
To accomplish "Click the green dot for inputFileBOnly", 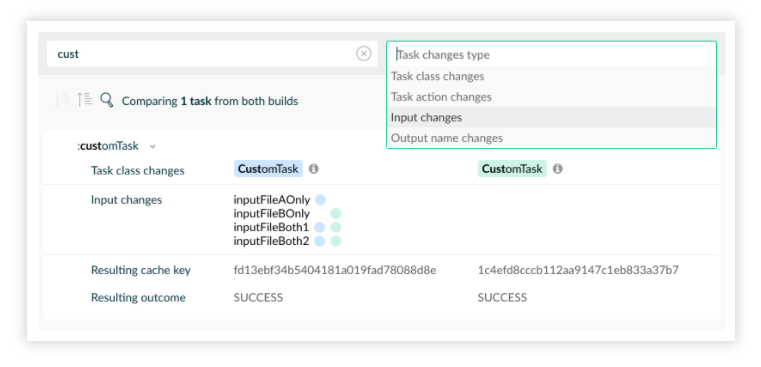I will [336, 214].
